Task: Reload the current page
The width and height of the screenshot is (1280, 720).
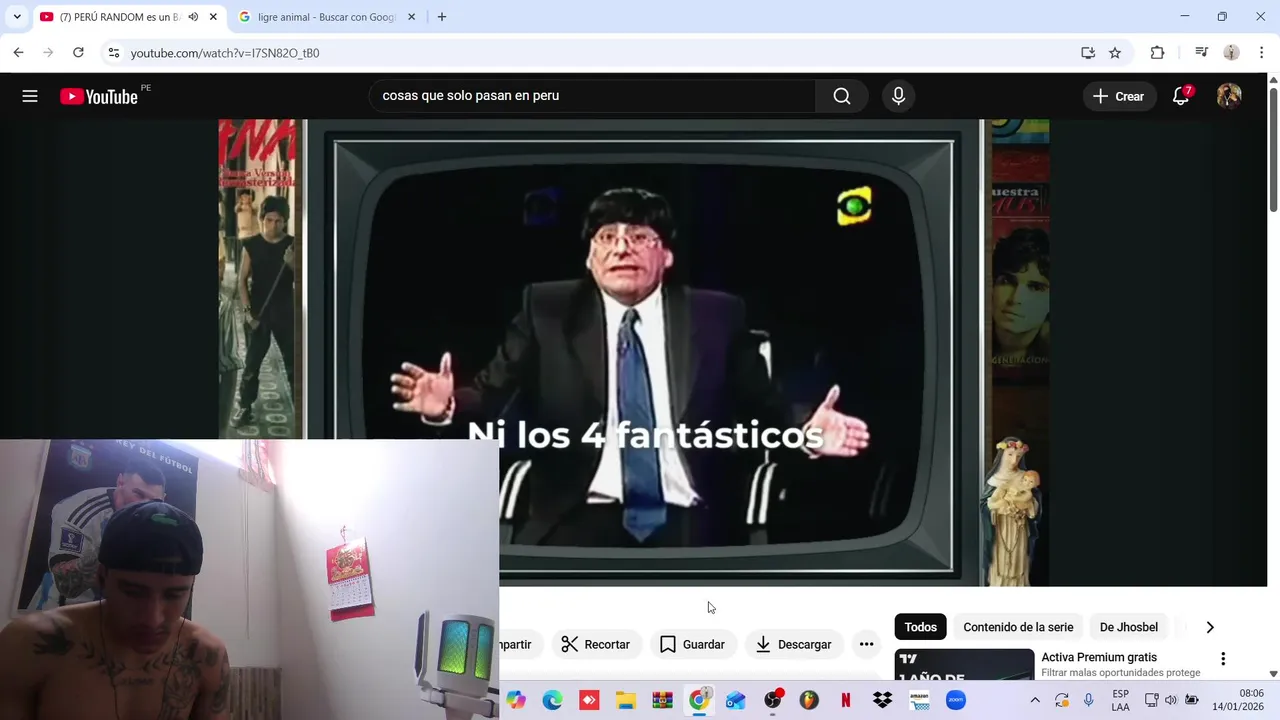Action: click(78, 53)
